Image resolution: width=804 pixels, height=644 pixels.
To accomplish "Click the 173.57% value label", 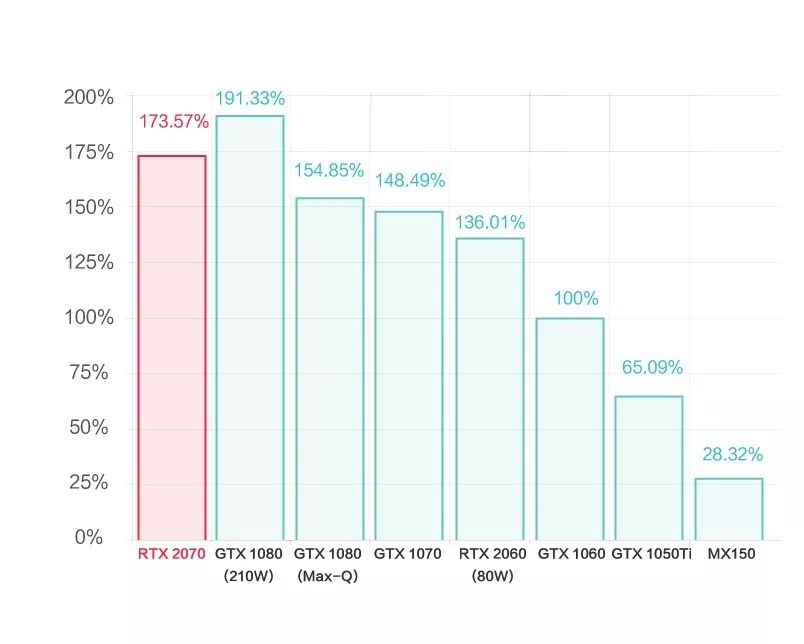I will pos(174,122).
